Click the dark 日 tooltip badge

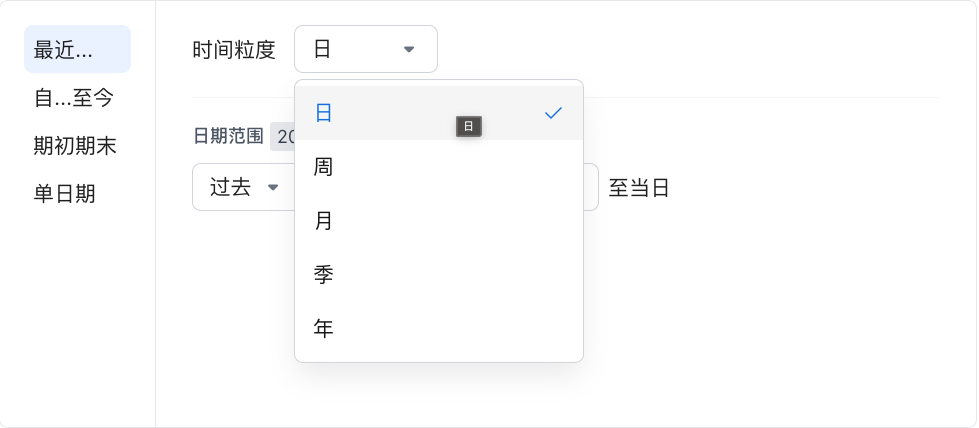click(469, 126)
